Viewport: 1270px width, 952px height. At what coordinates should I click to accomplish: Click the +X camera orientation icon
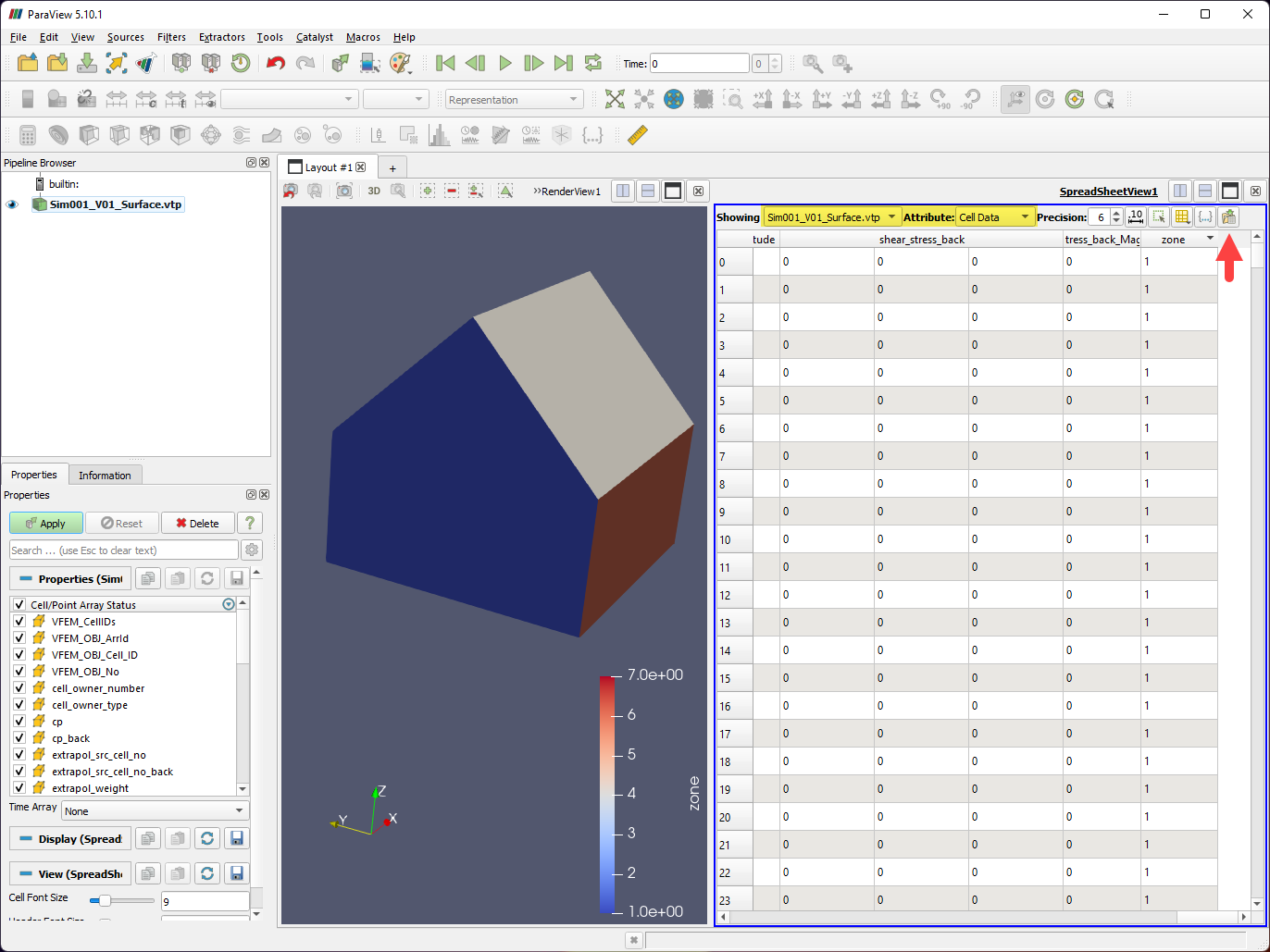[761, 99]
